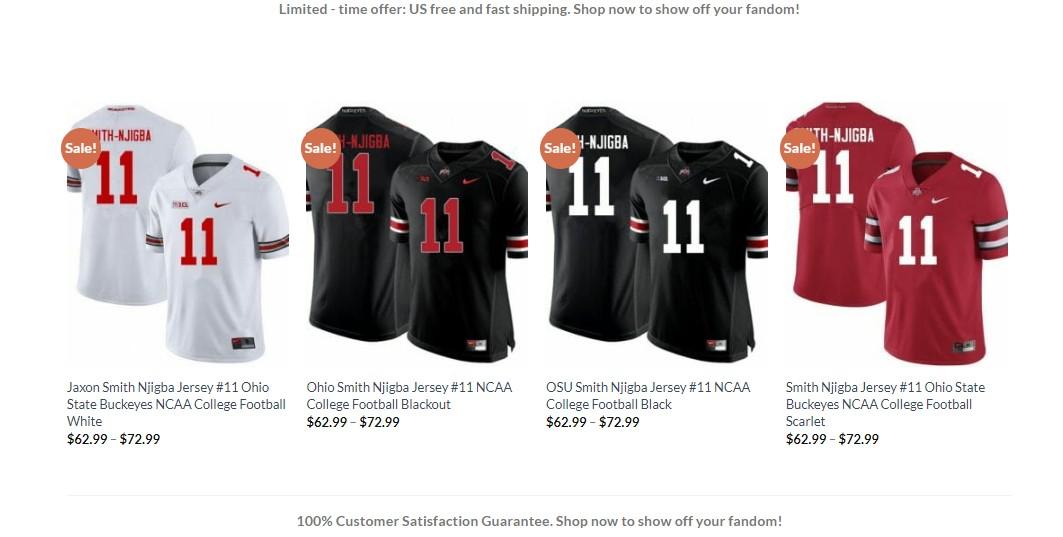Click the black jersey's $62.99 – $72.99 price
The width and height of the screenshot is (1063, 537).
coord(593,422)
